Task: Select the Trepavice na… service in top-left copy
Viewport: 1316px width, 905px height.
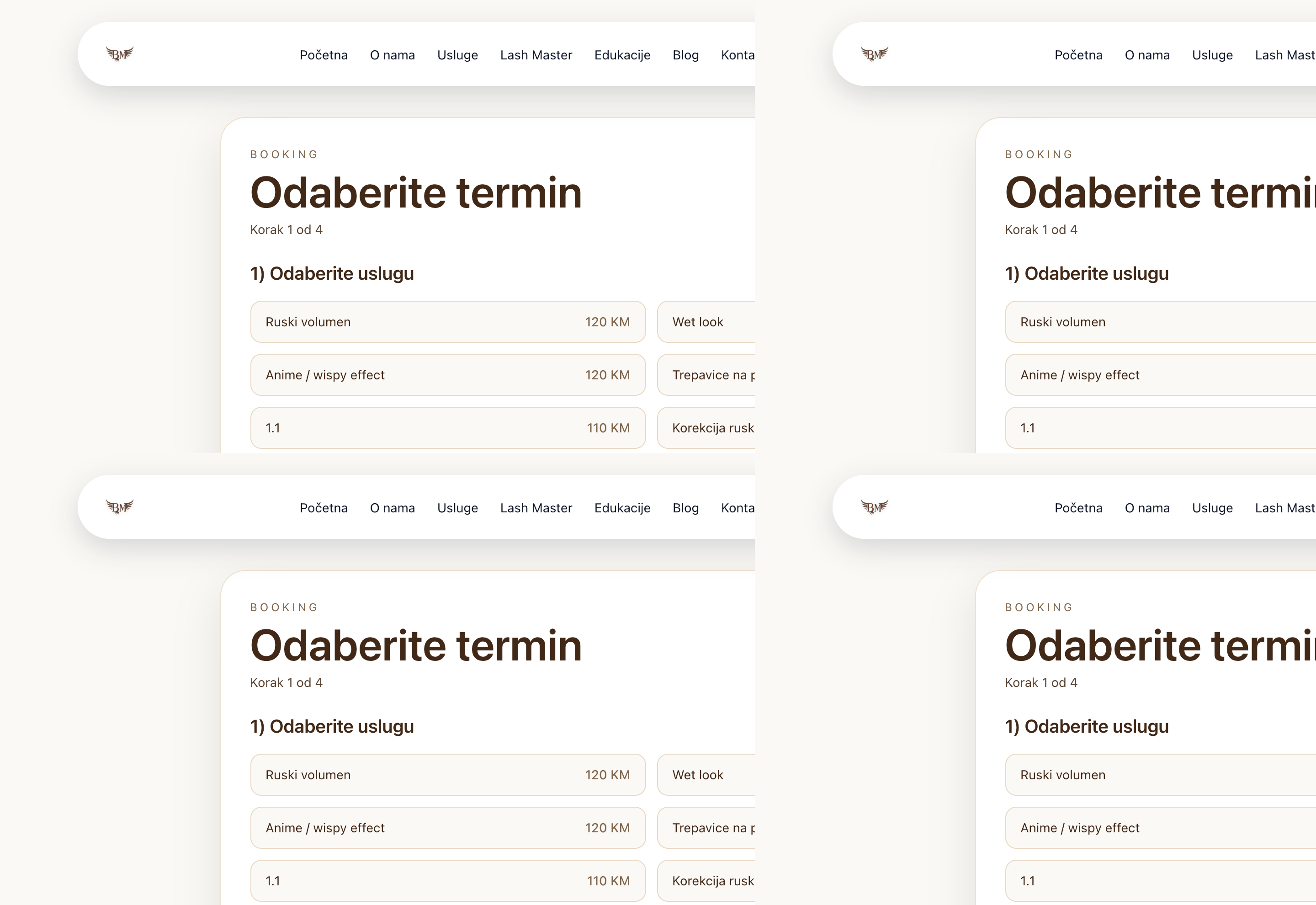Action: coord(706,375)
